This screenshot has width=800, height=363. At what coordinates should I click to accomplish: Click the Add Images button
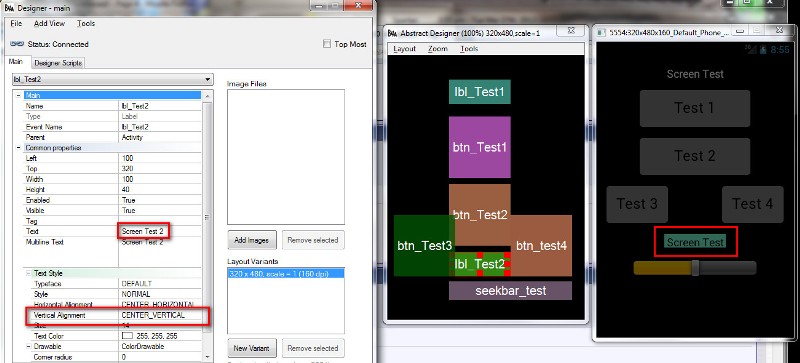252,240
